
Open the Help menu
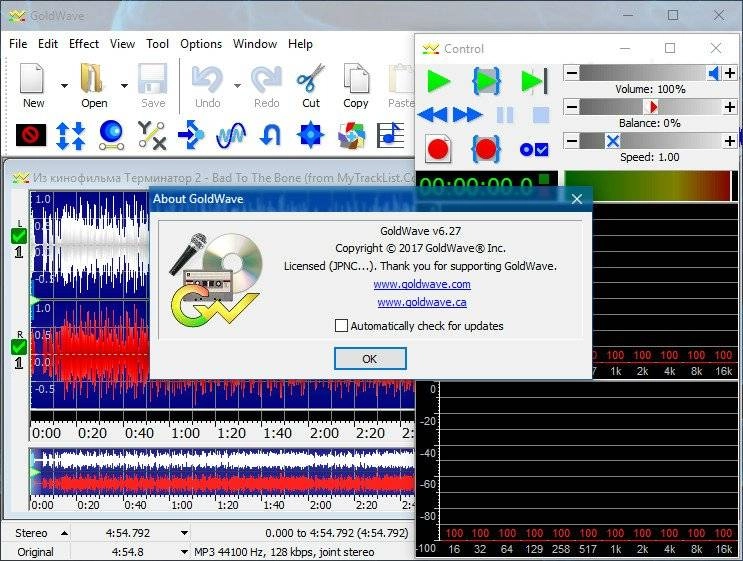[300, 44]
